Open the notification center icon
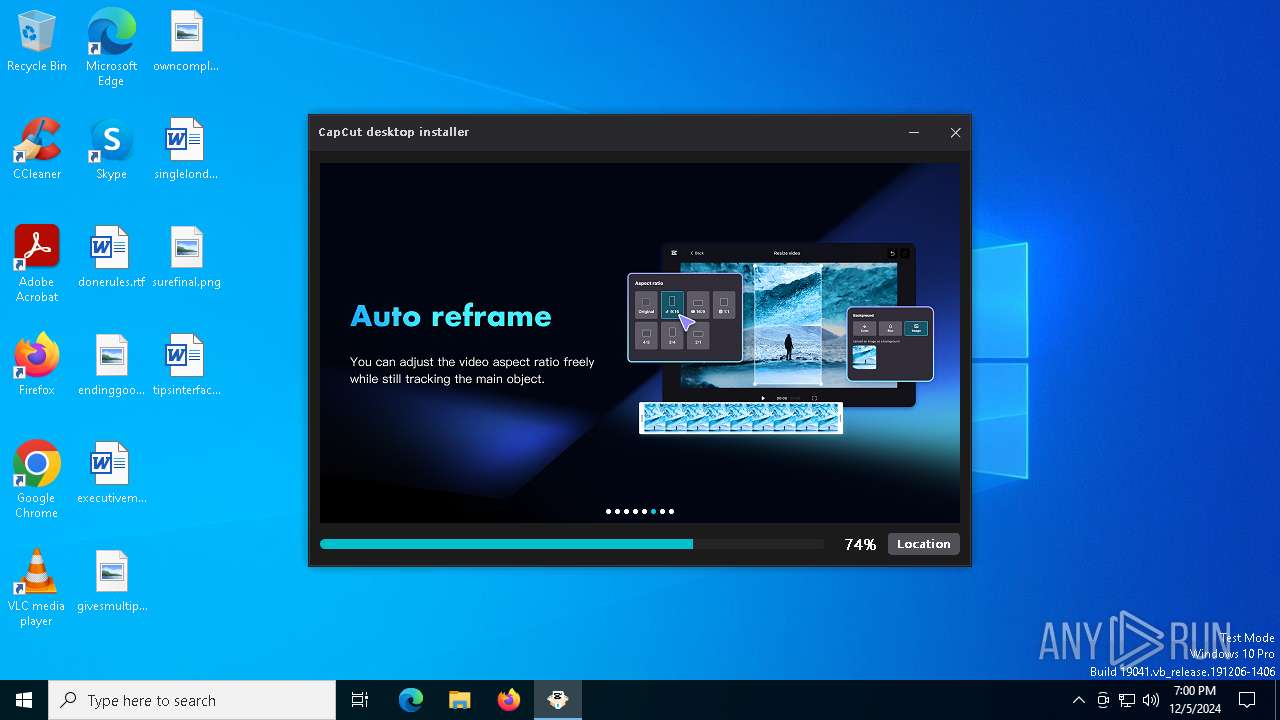The image size is (1280, 720). (1247, 700)
